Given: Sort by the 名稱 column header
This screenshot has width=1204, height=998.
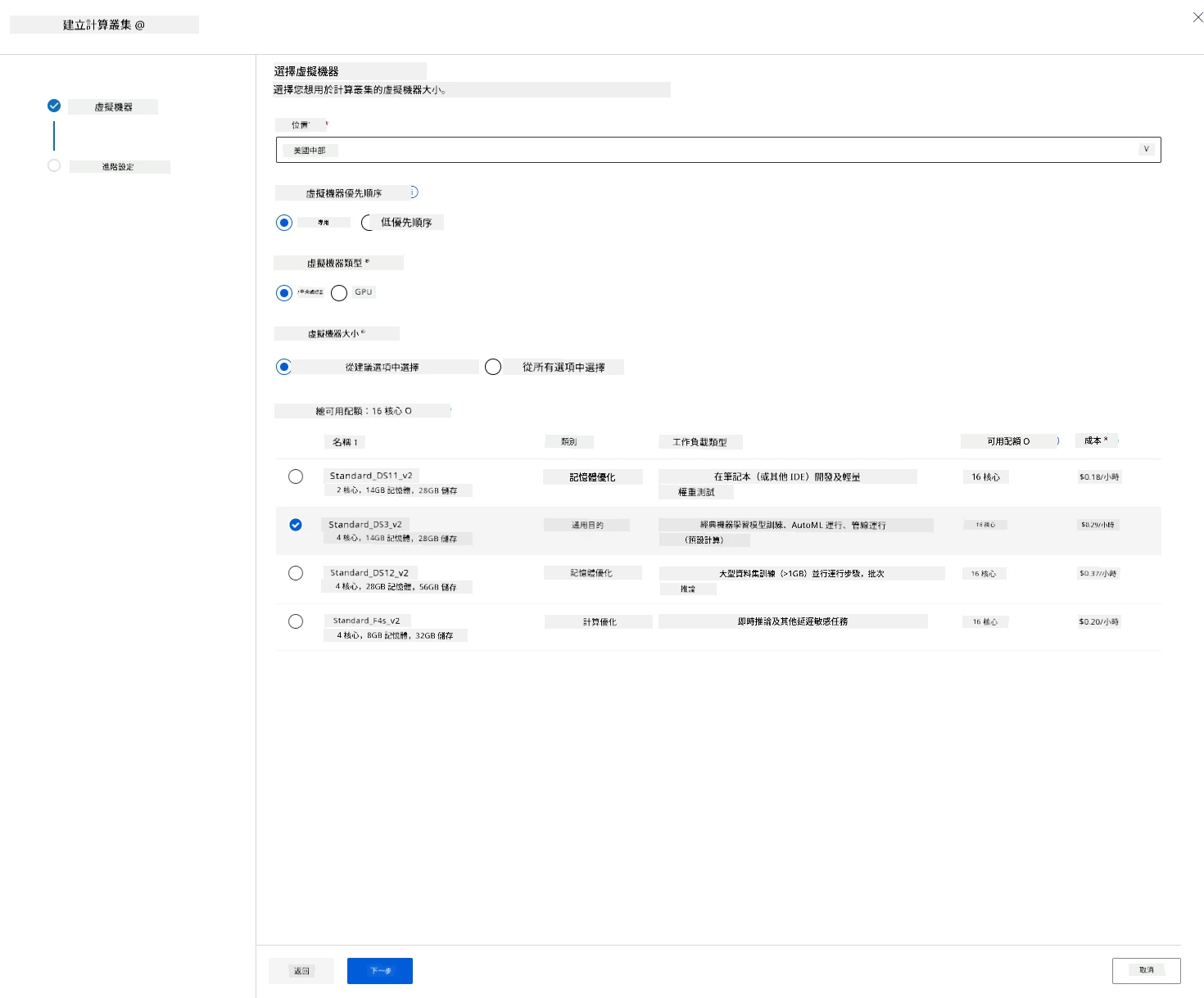Looking at the screenshot, I should click(x=345, y=442).
